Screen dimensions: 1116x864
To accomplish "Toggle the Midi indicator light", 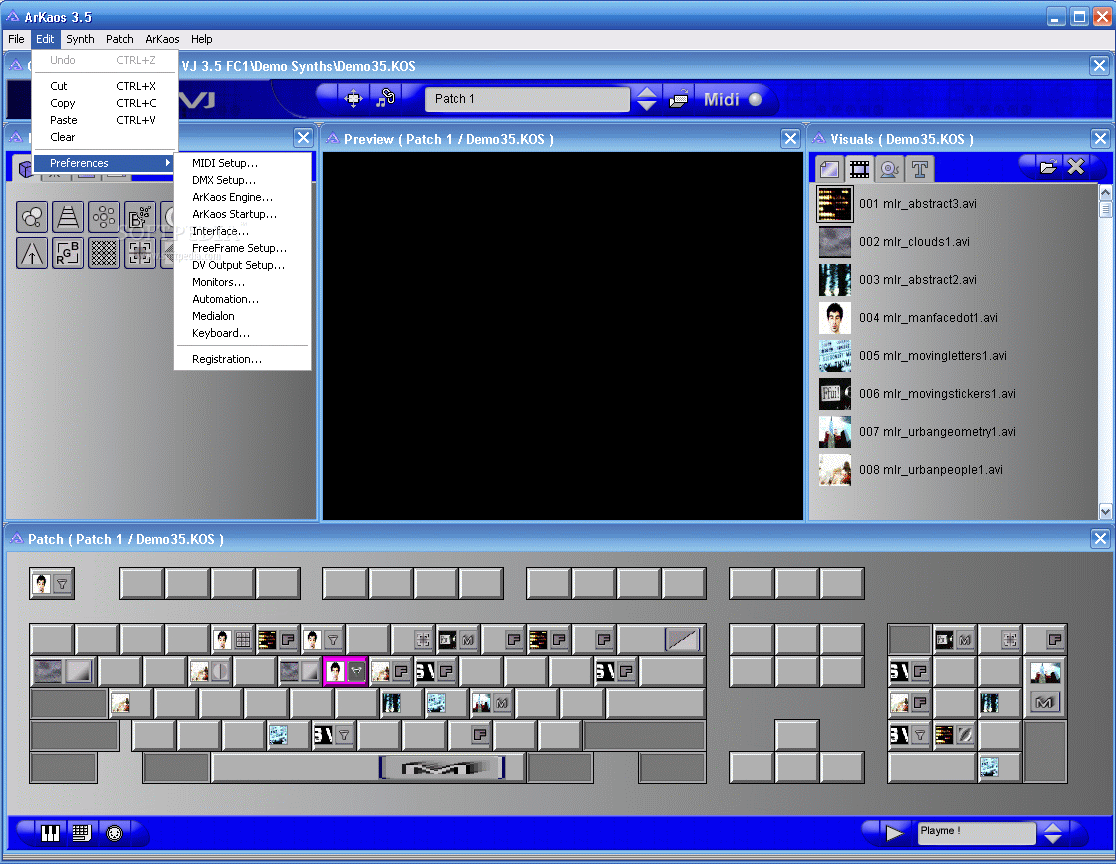I will point(756,100).
